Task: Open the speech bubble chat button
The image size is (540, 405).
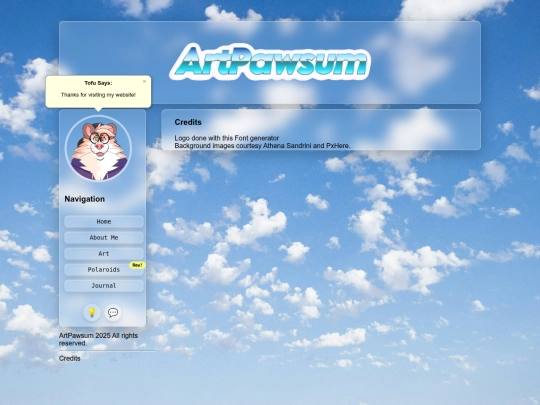Action: point(113,312)
